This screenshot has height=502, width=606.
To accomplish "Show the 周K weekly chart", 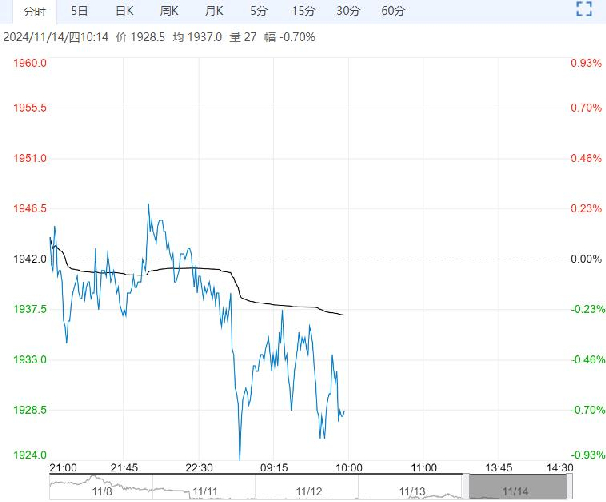I will (169, 11).
